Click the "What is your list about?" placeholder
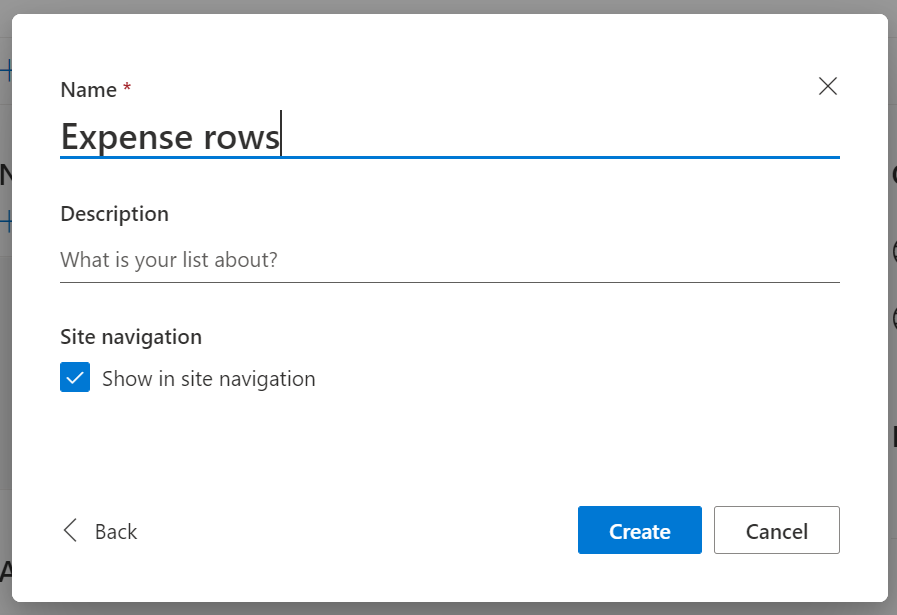This screenshot has height=615, width=897. 169,260
